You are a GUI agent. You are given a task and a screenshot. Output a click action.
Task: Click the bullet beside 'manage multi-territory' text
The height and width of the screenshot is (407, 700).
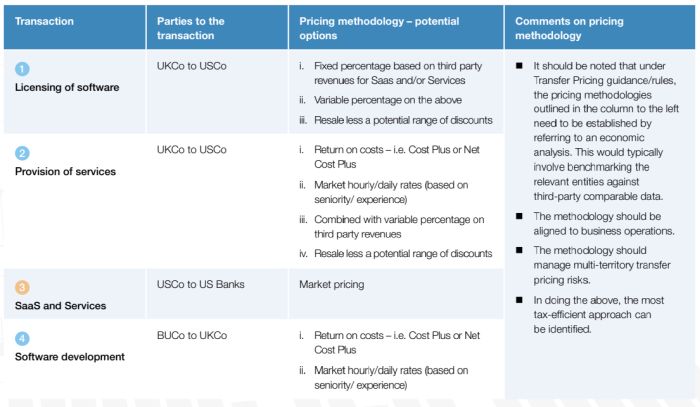coord(521,250)
